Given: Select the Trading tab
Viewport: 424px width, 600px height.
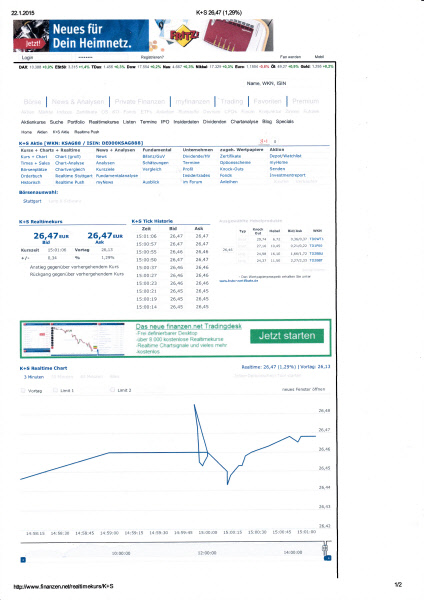Looking at the screenshot, I should click(x=232, y=101).
